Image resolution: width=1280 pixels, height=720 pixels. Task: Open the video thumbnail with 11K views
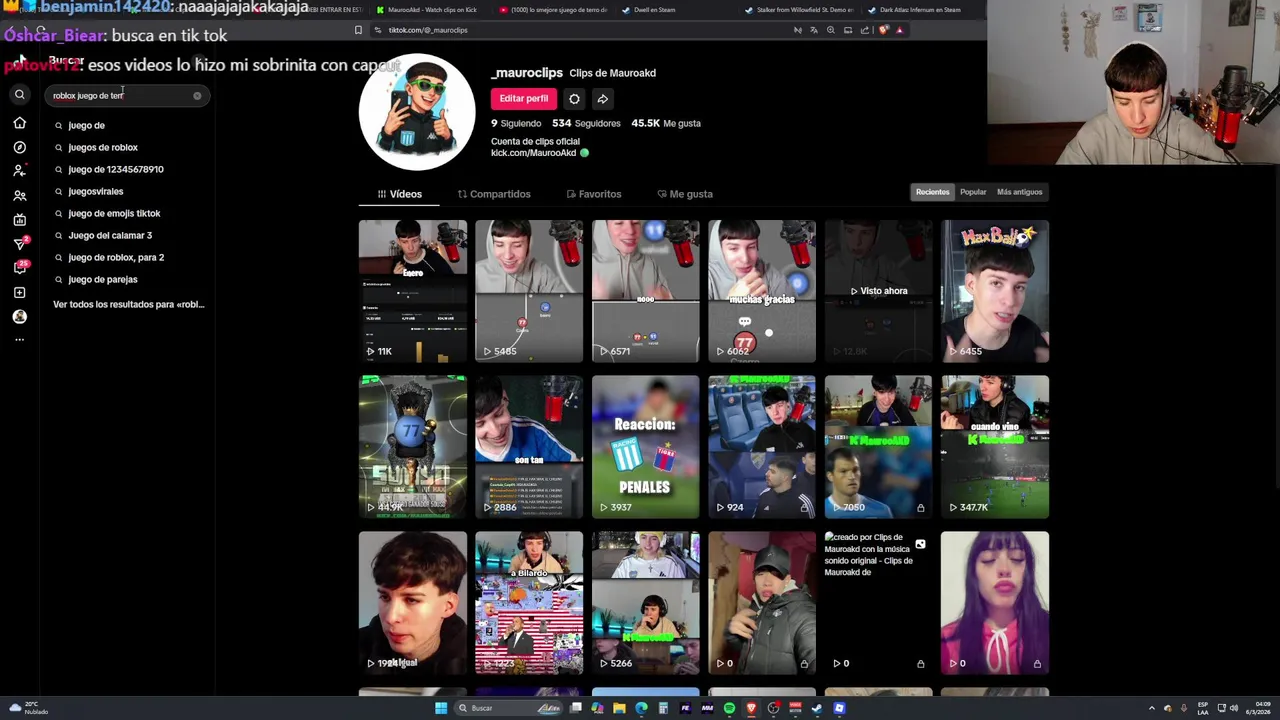[x=412, y=291]
